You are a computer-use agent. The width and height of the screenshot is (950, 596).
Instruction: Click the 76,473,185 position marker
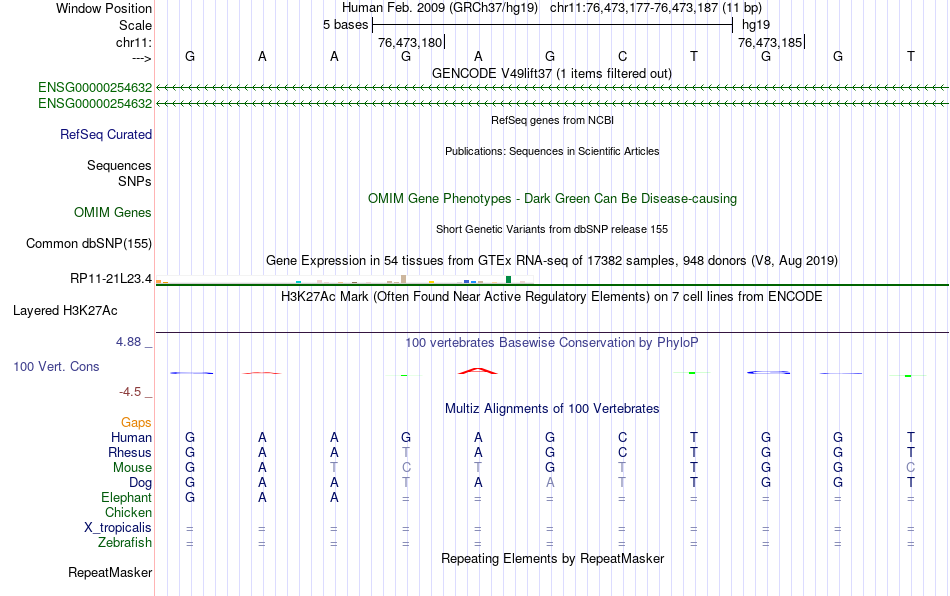click(x=771, y=42)
